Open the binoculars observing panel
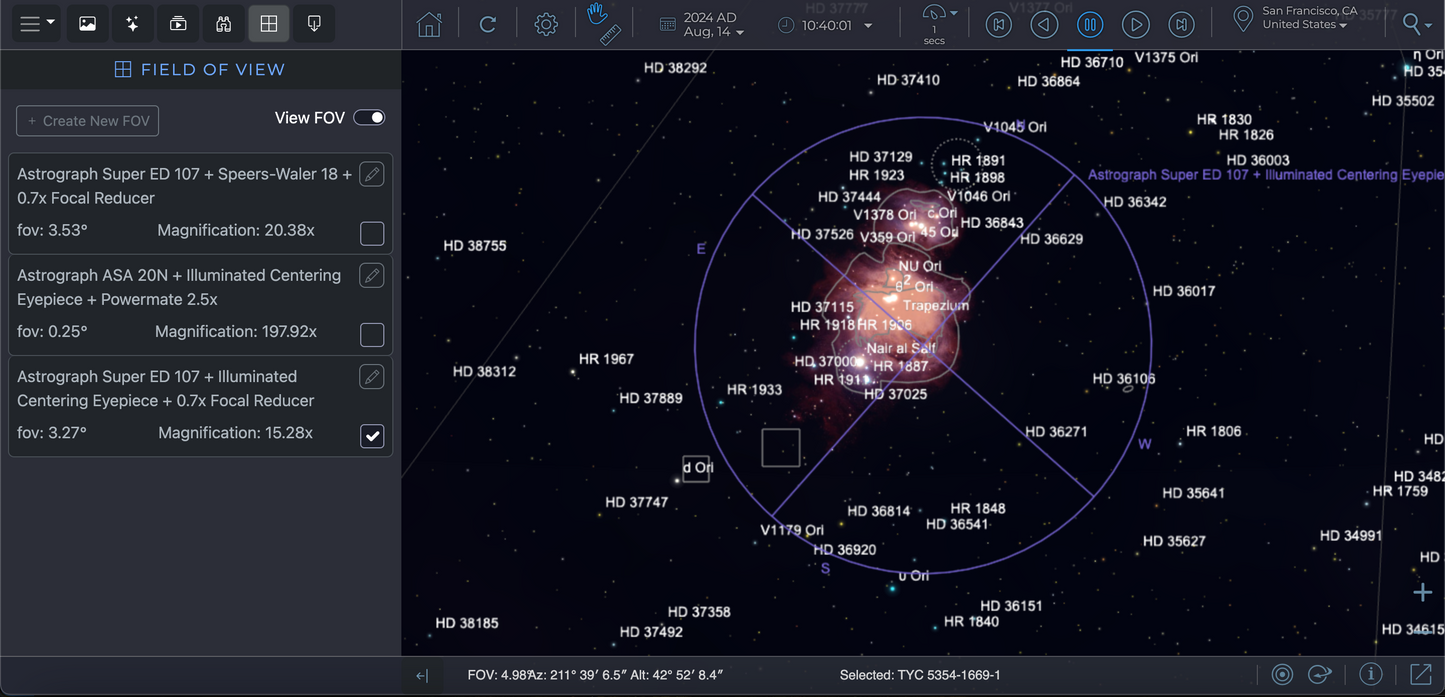The height and width of the screenshot is (697, 1445). [x=223, y=24]
